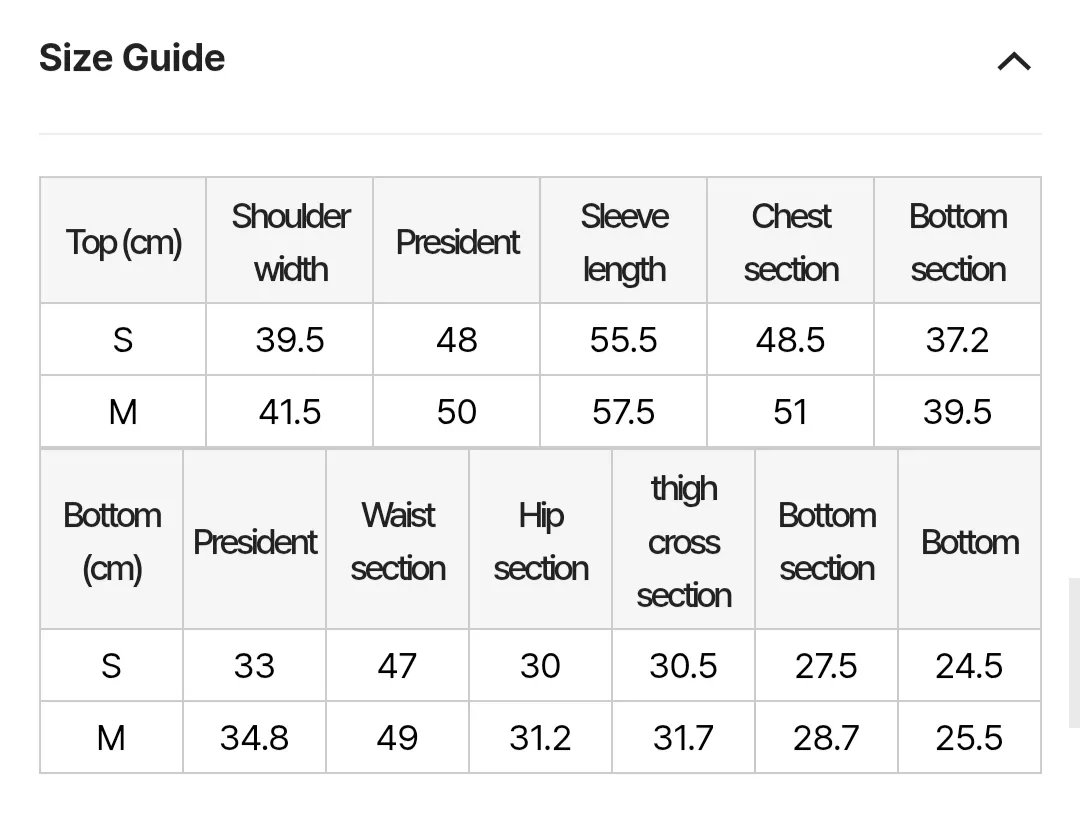Click the 34.8 value in bottom table
The height and width of the screenshot is (816, 1080).
(x=254, y=738)
